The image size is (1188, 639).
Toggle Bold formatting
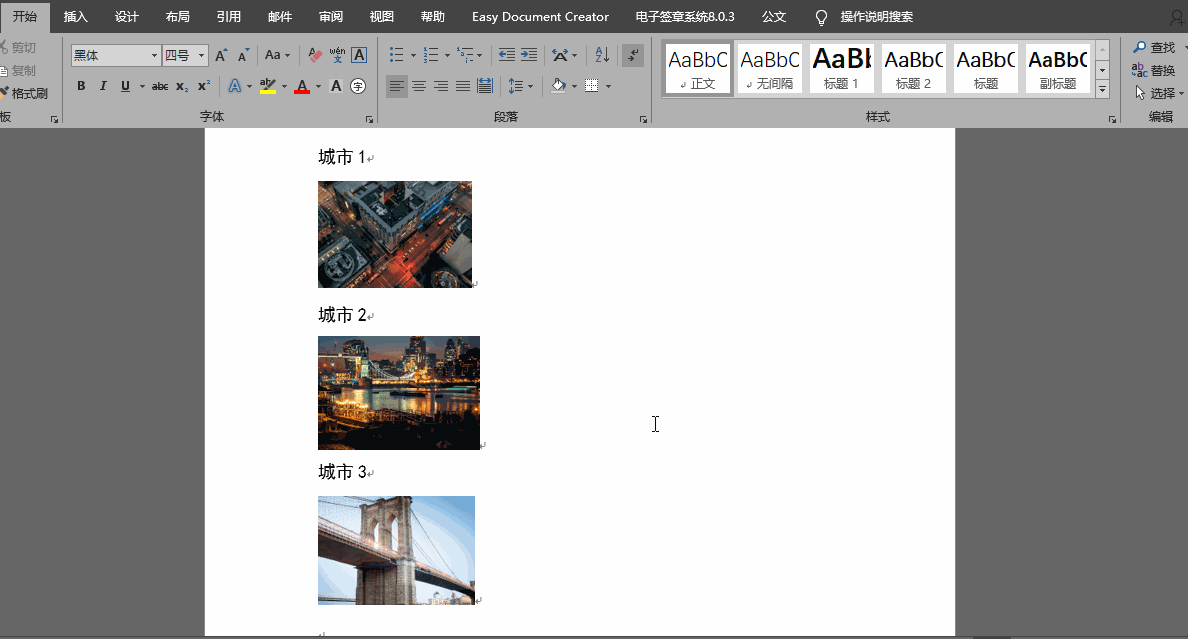pos(81,86)
